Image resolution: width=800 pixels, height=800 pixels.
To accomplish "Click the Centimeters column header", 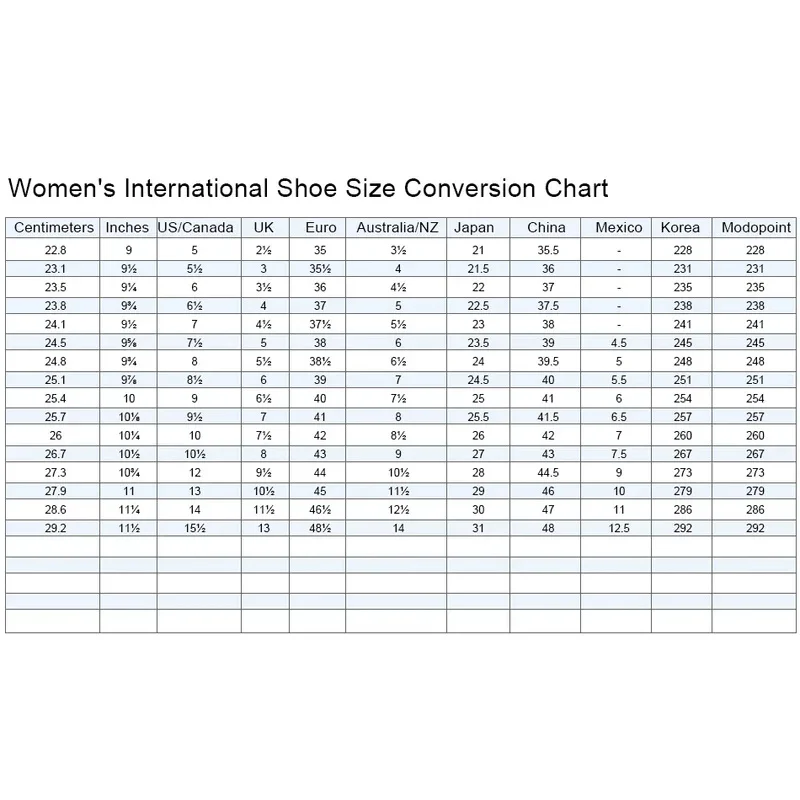I will [x=54, y=227].
